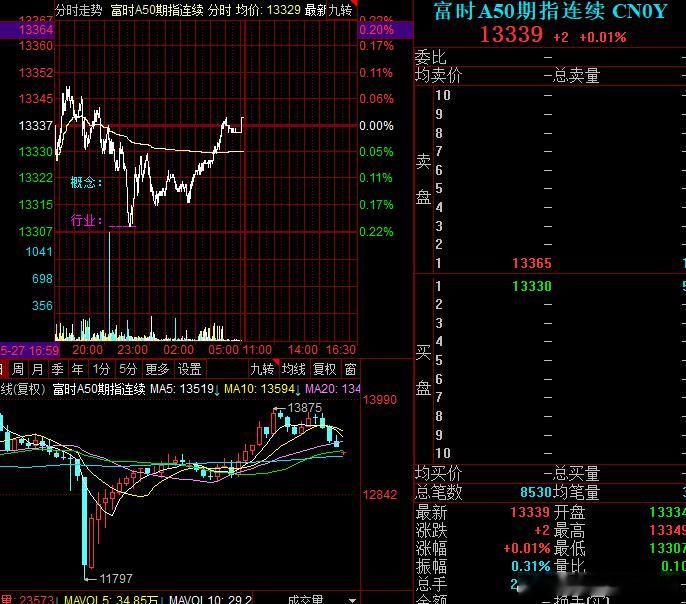This screenshot has height=604, width=686.
Task: Click the 12842 K-line price axis label
Action: [x=380, y=495]
